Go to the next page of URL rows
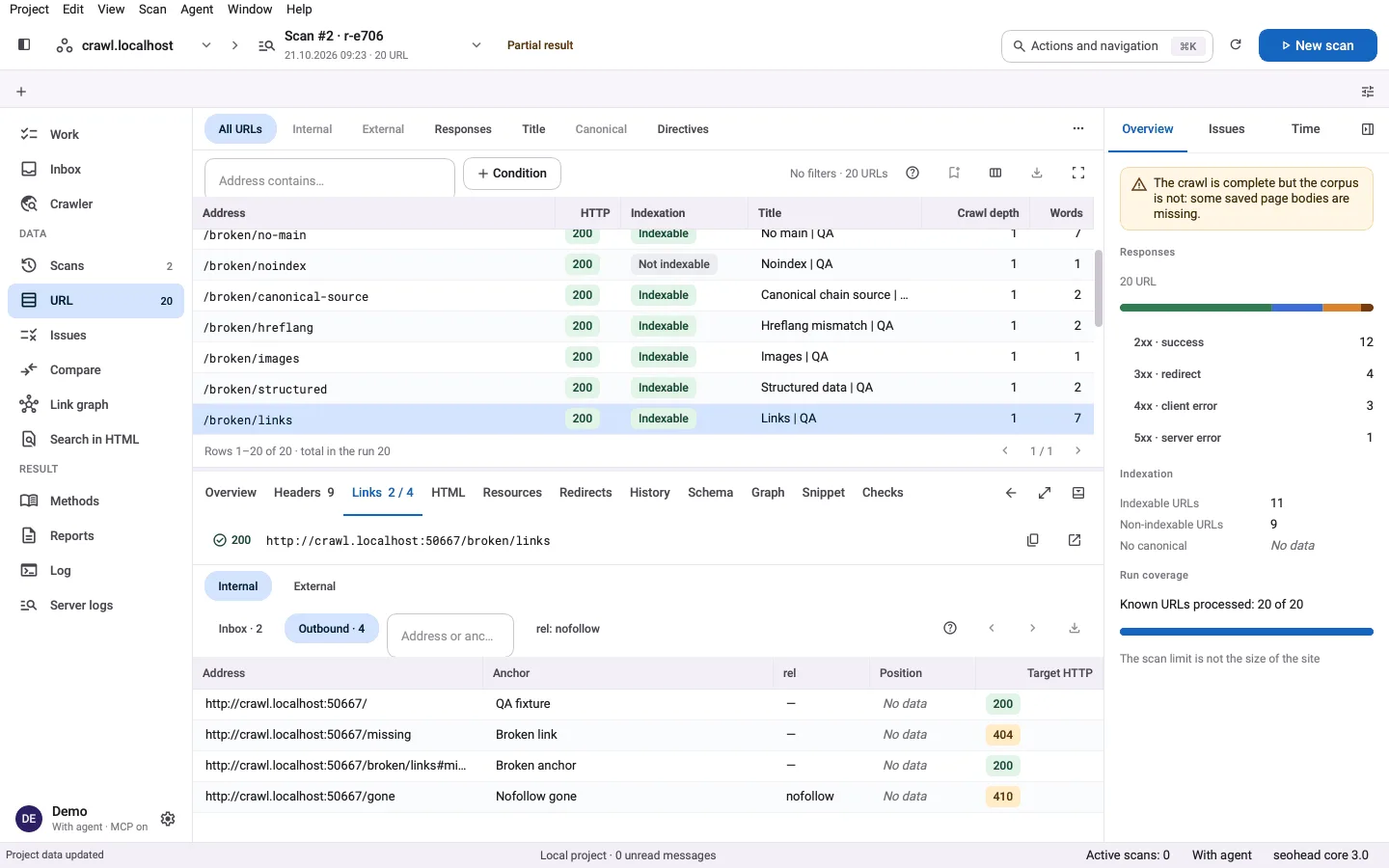The width and height of the screenshot is (1389, 868). click(1078, 451)
